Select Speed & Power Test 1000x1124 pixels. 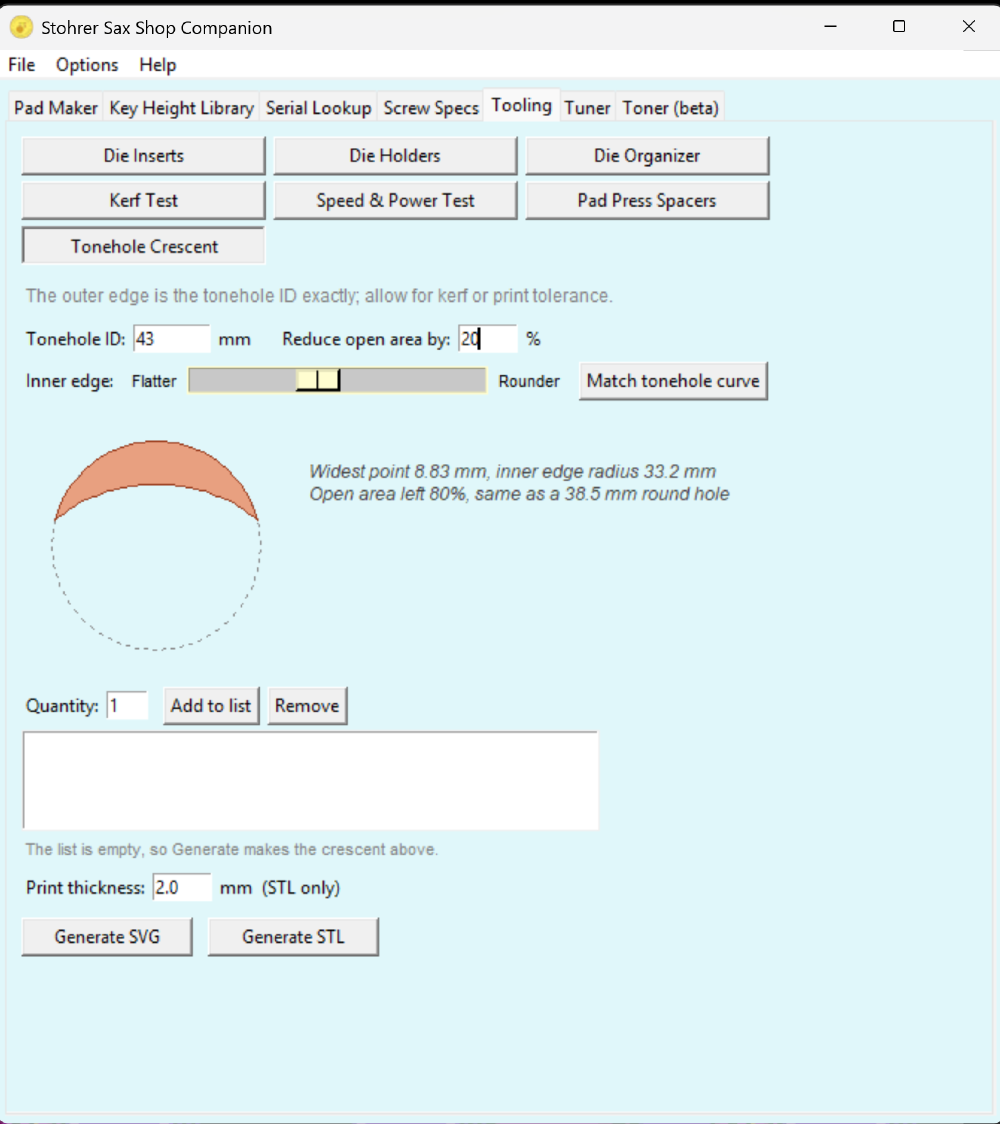(395, 201)
